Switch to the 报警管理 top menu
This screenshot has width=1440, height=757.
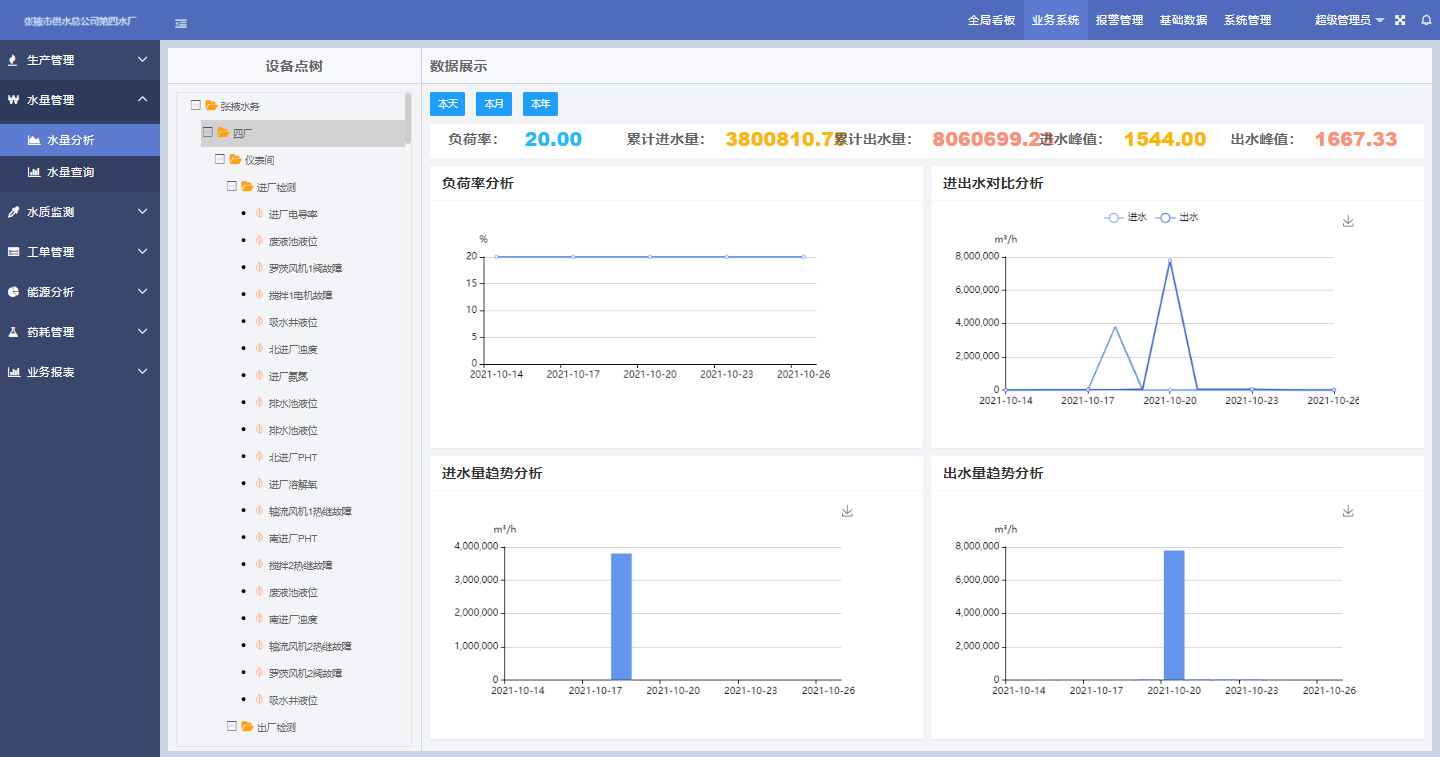click(1119, 20)
